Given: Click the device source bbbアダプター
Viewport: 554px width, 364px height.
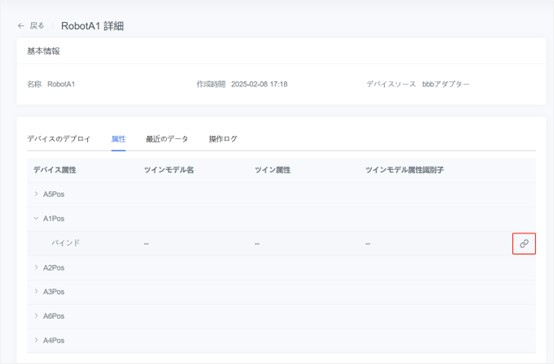Looking at the screenshot, I should pos(446,84).
